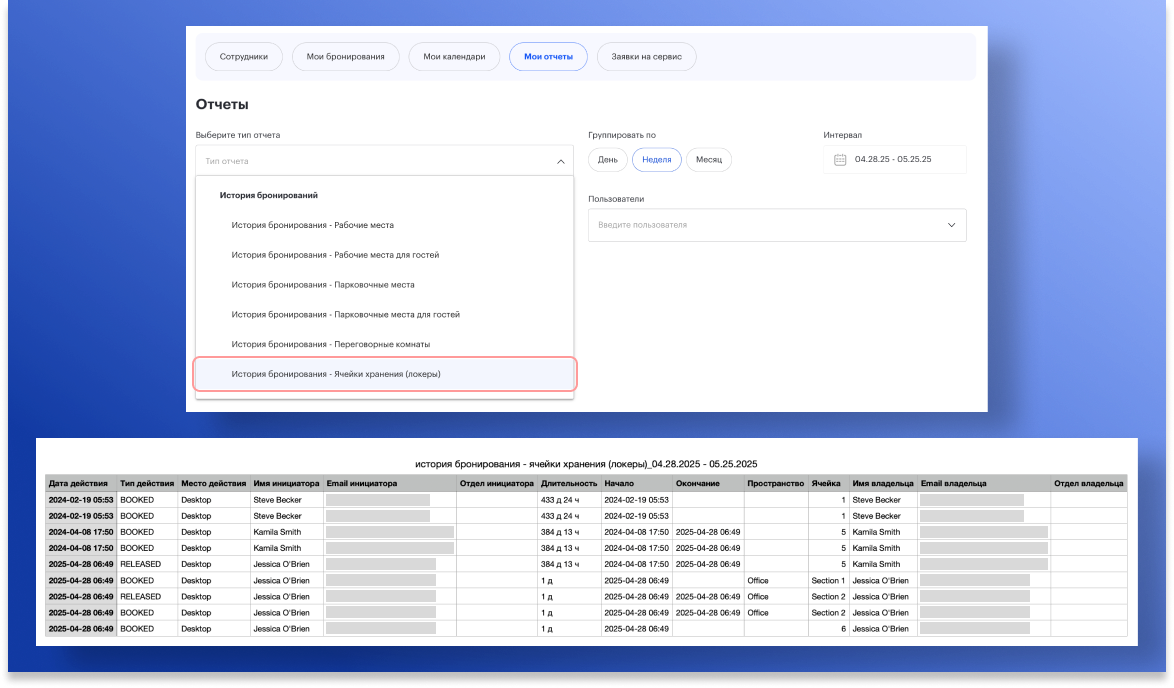Group by Неделя
The width and height of the screenshot is (1174, 688).
pos(657,159)
